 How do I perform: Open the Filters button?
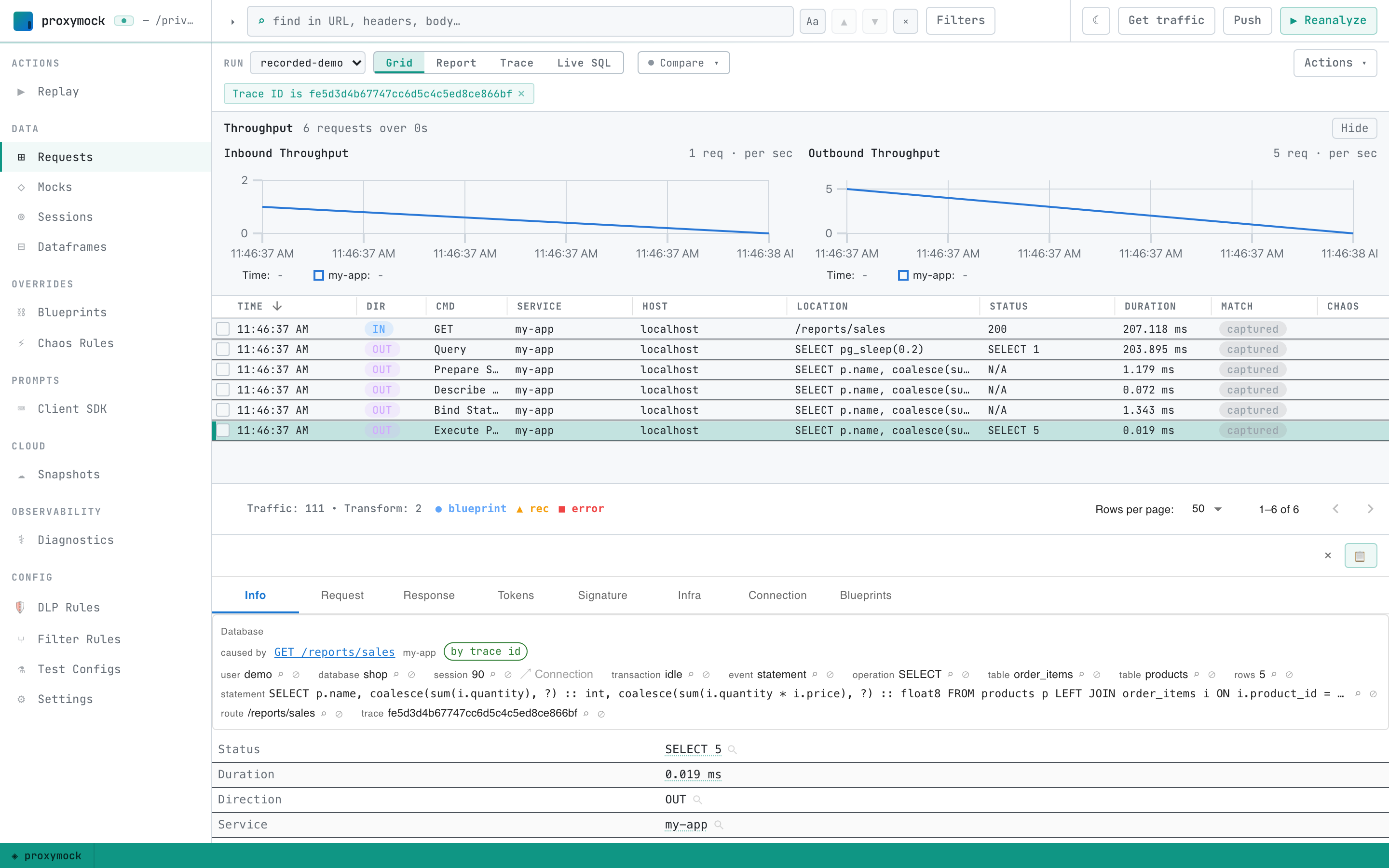960,21
